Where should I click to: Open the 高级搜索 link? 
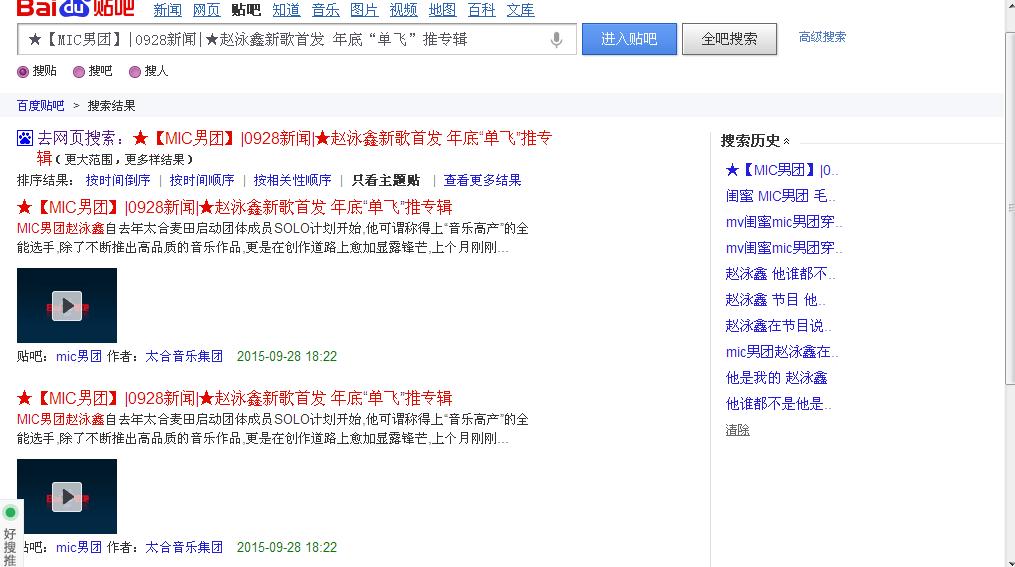tap(822, 37)
